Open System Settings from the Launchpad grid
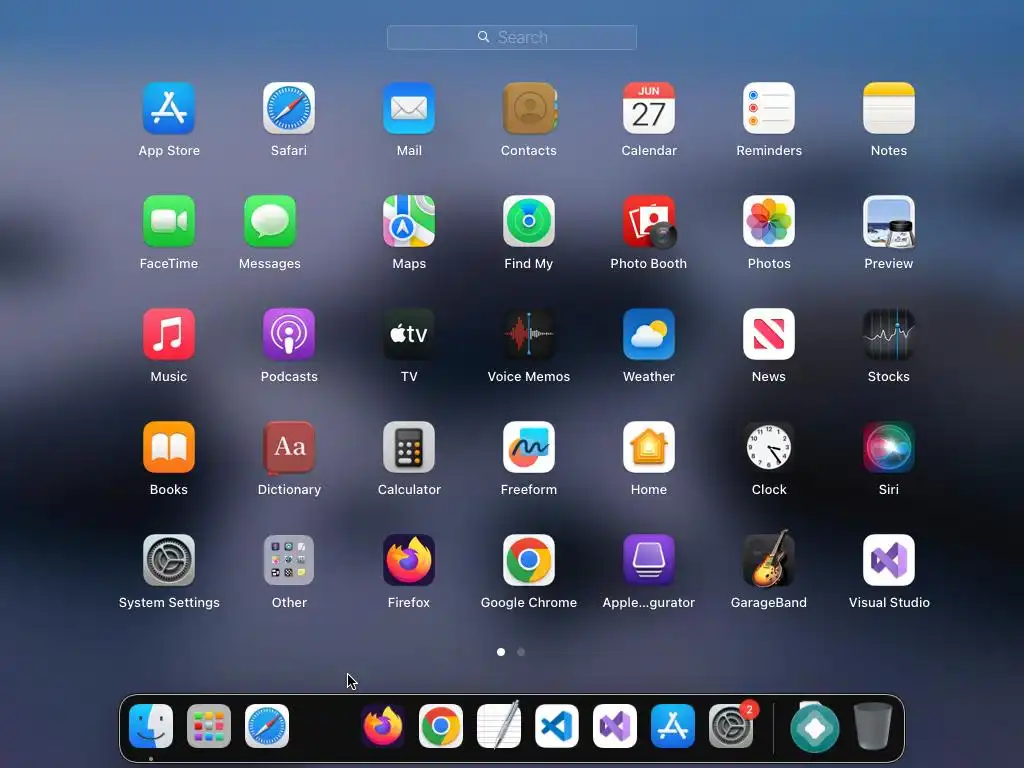The image size is (1024, 768). tap(168, 560)
